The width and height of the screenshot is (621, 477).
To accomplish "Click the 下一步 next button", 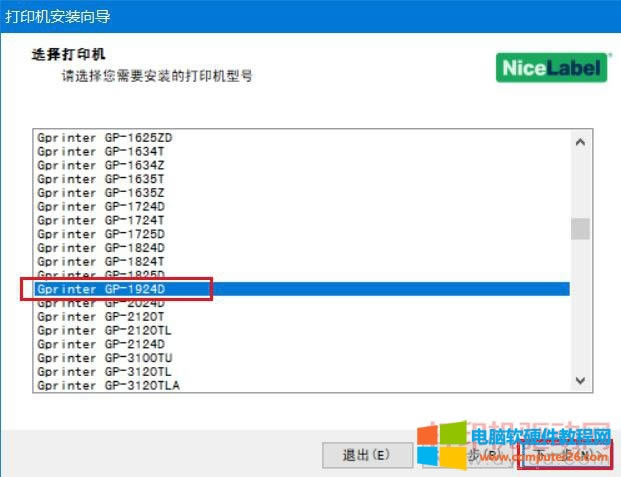I will click(x=565, y=455).
